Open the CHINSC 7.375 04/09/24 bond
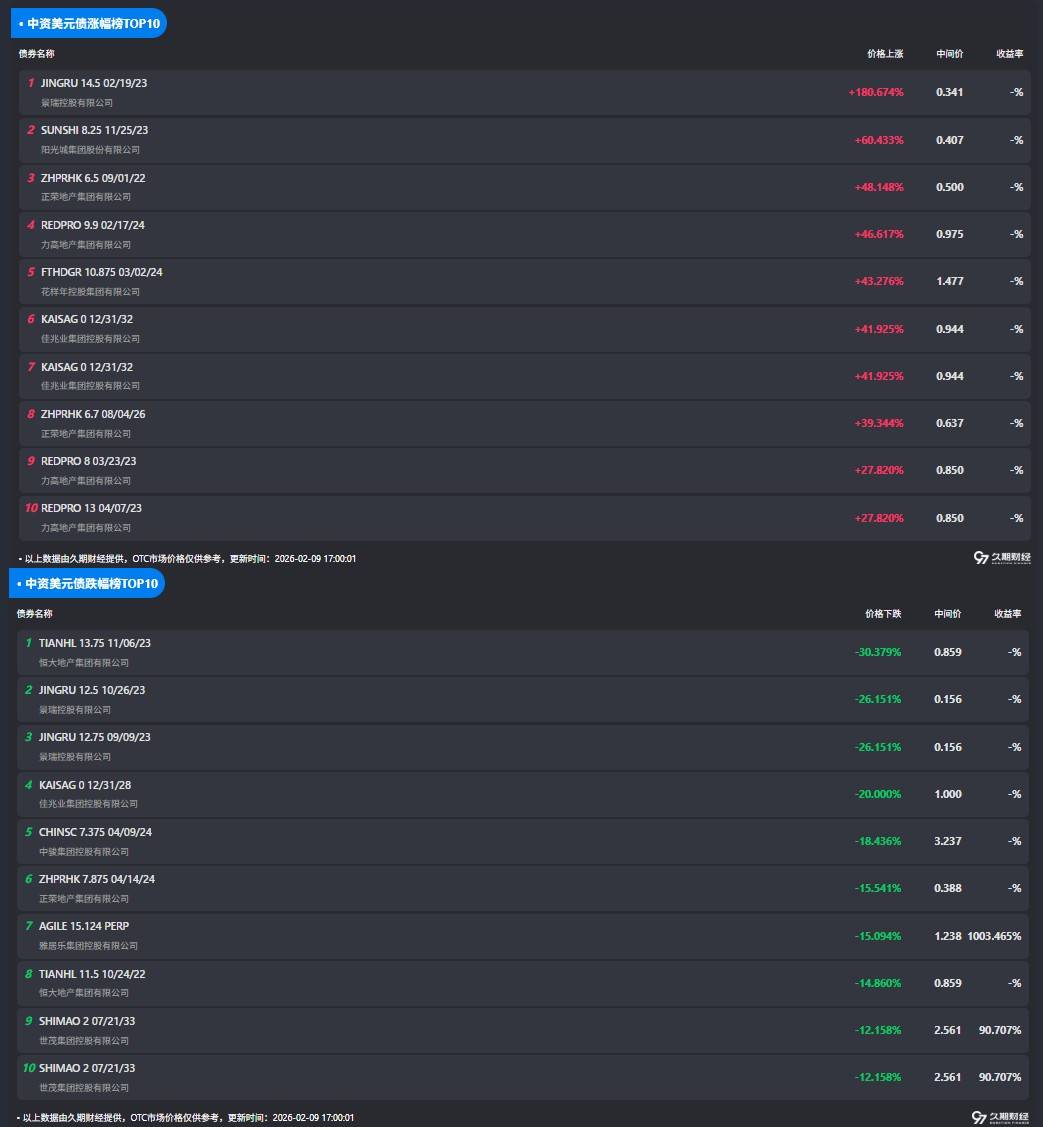 coord(95,832)
